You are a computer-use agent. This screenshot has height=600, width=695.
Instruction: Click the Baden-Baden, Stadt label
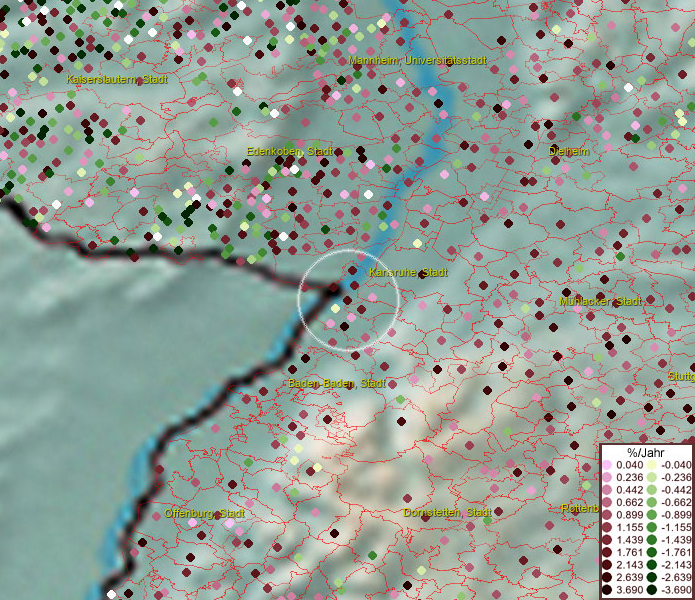pos(337,383)
